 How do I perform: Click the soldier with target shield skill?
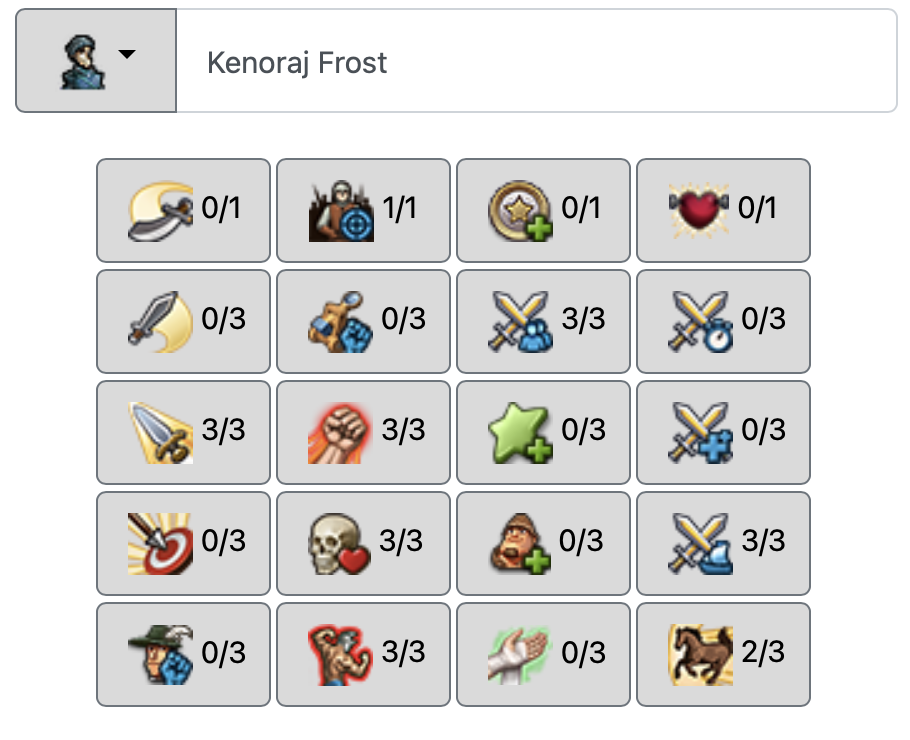coord(363,210)
